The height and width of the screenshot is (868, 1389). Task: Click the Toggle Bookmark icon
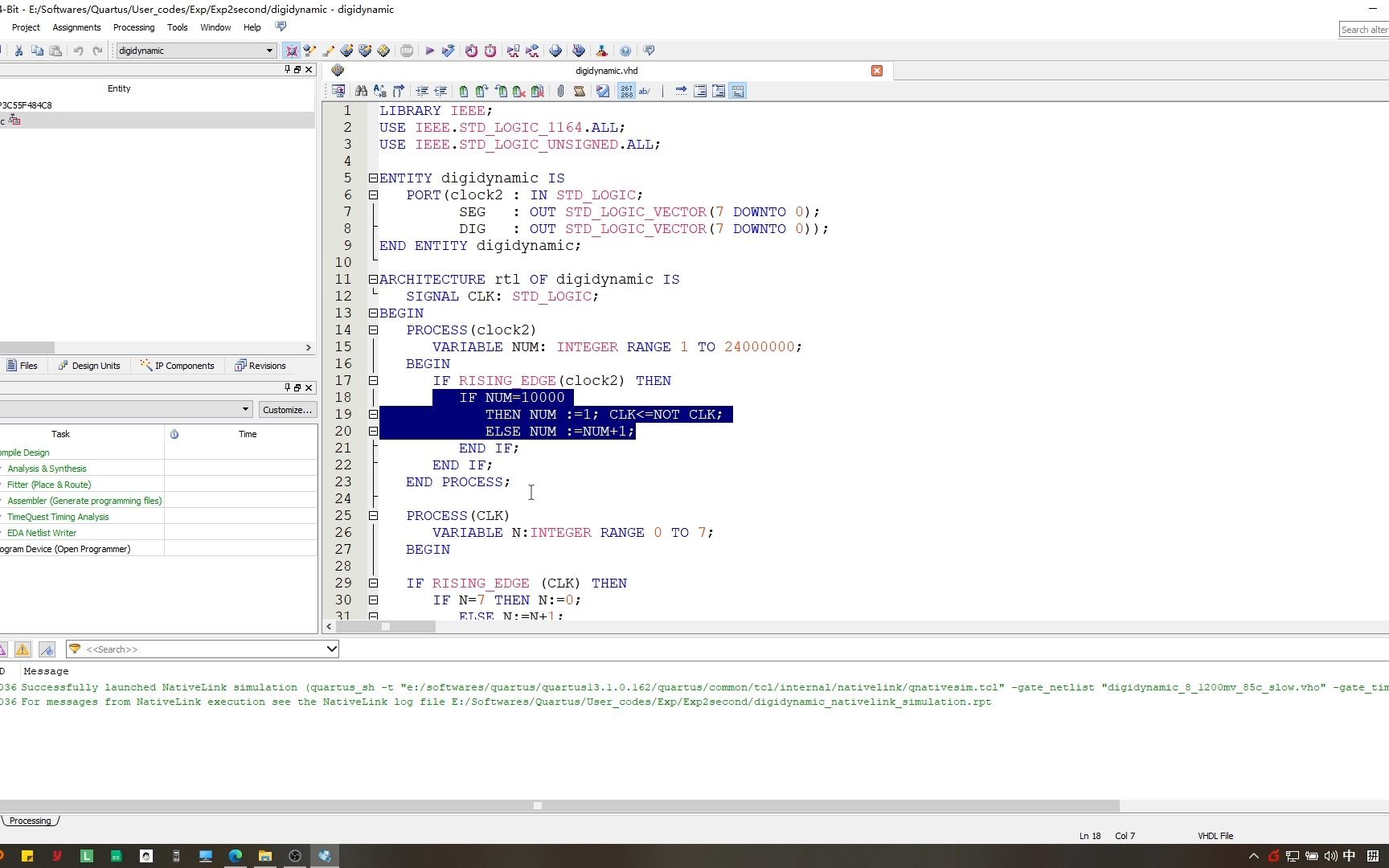click(x=463, y=92)
